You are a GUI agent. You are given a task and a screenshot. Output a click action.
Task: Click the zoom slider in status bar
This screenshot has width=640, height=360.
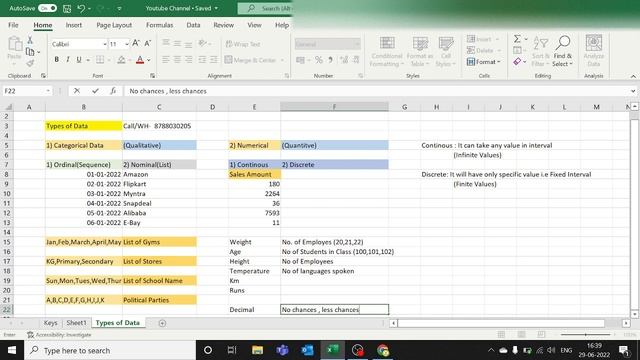pyautogui.click(x=585, y=334)
